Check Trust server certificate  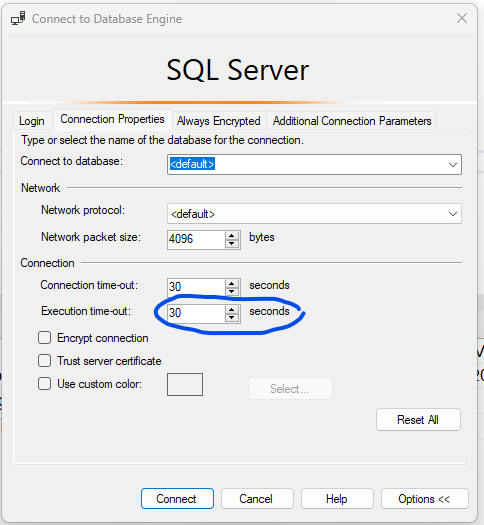pyautogui.click(x=45, y=361)
